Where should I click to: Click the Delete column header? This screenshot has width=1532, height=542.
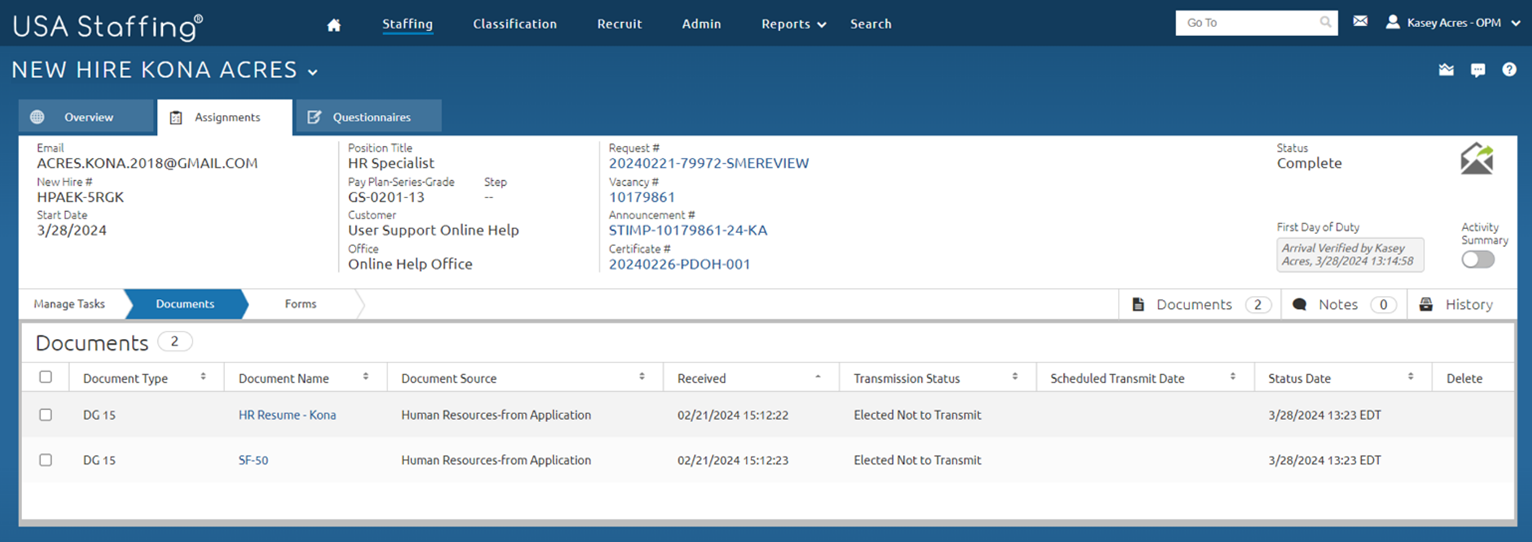(x=1465, y=378)
